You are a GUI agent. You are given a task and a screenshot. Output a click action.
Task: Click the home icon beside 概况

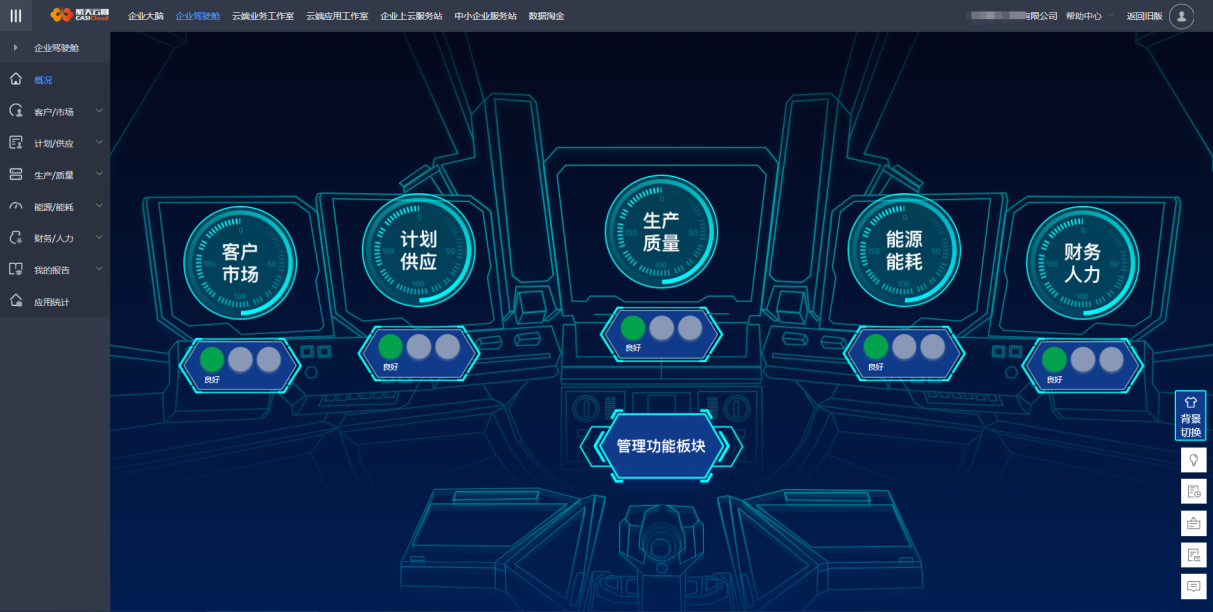coord(16,79)
